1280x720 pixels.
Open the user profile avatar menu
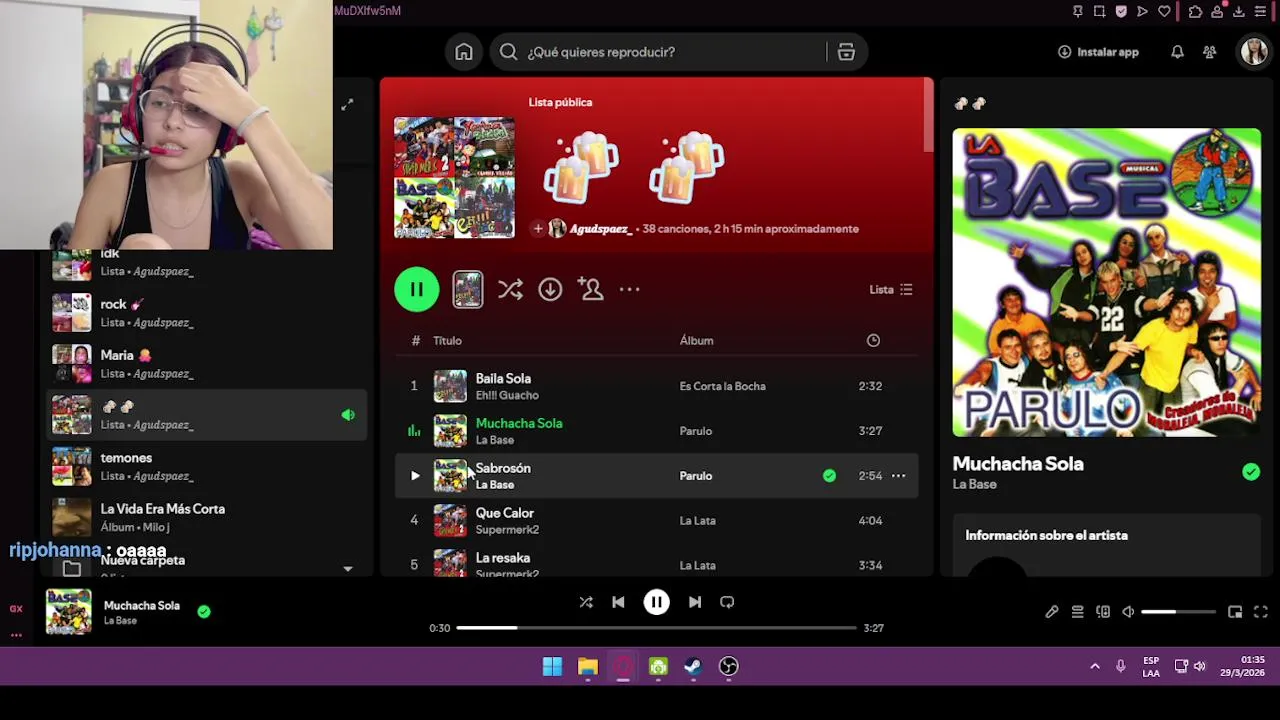pyautogui.click(x=1254, y=52)
